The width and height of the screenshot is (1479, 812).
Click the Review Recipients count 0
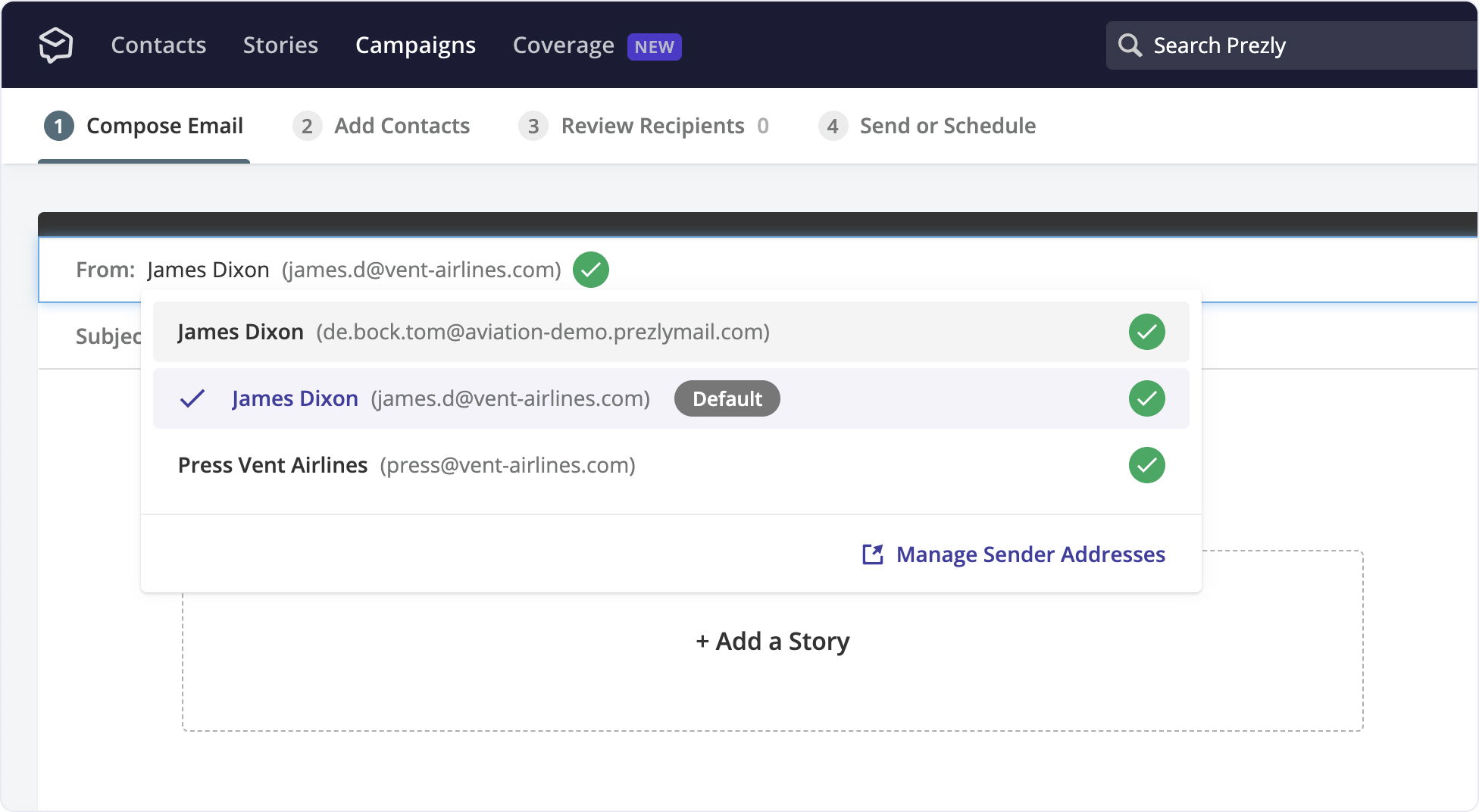[x=763, y=126]
